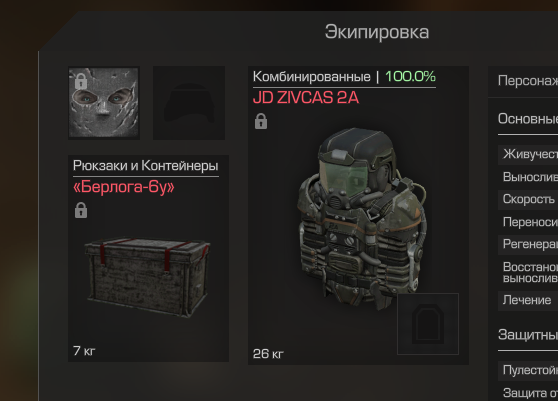
Task: Click the lock icon on face mask
Action: (x=81, y=81)
